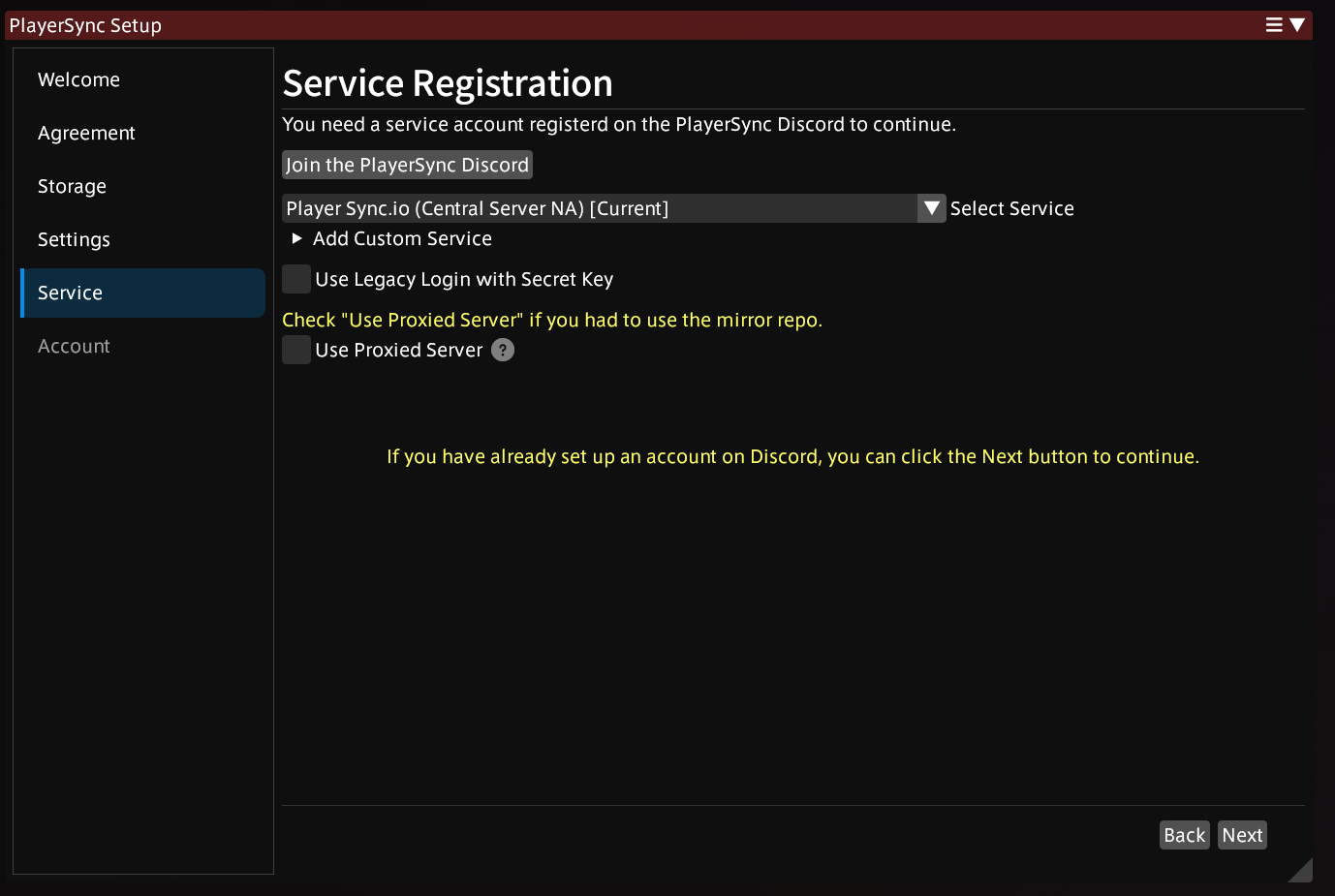The height and width of the screenshot is (896, 1335).
Task: Switch to the Agreement step
Action: [x=86, y=133]
